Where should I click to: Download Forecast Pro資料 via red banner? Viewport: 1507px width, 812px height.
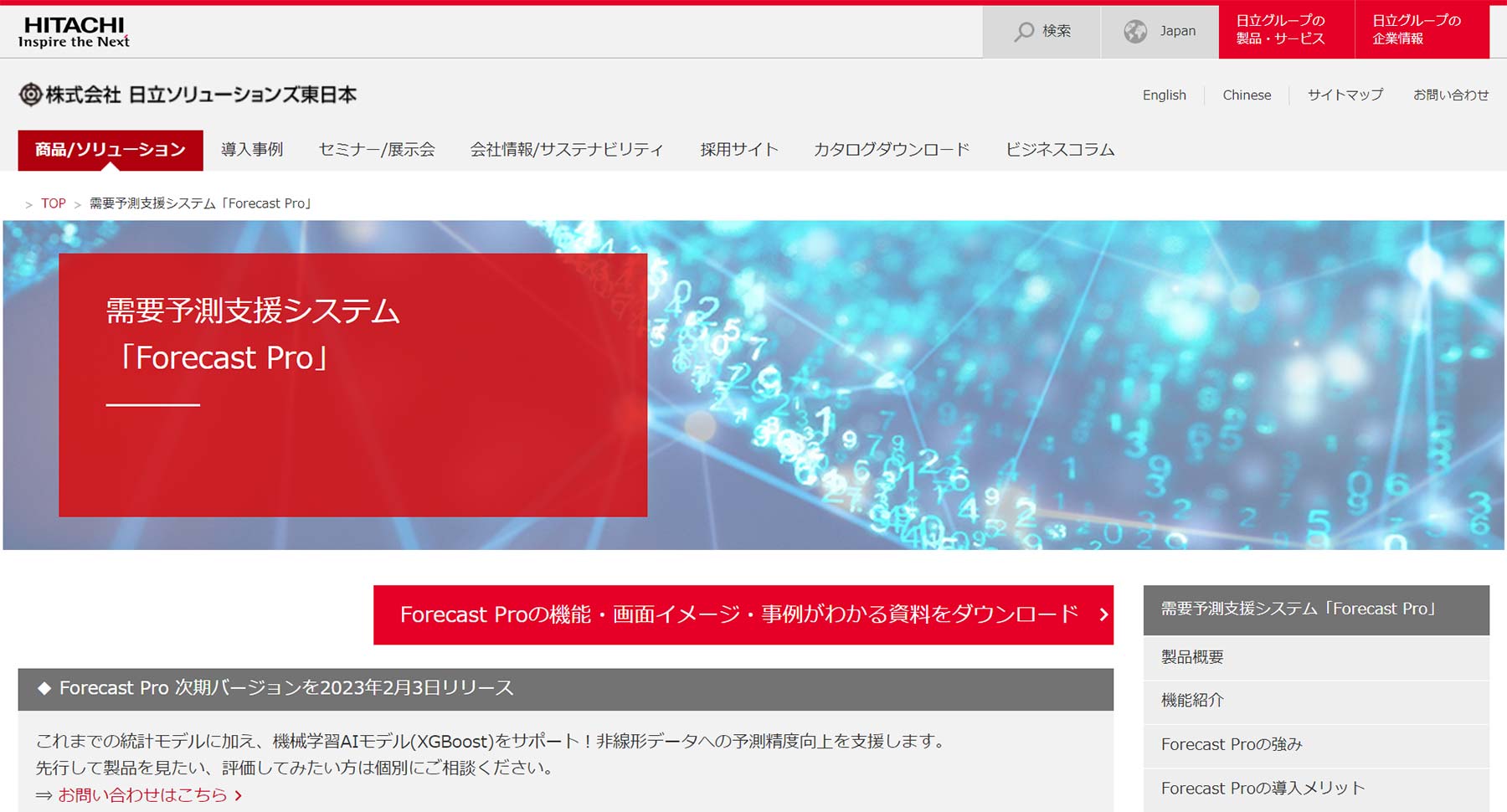pyautogui.click(x=743, y=615)
